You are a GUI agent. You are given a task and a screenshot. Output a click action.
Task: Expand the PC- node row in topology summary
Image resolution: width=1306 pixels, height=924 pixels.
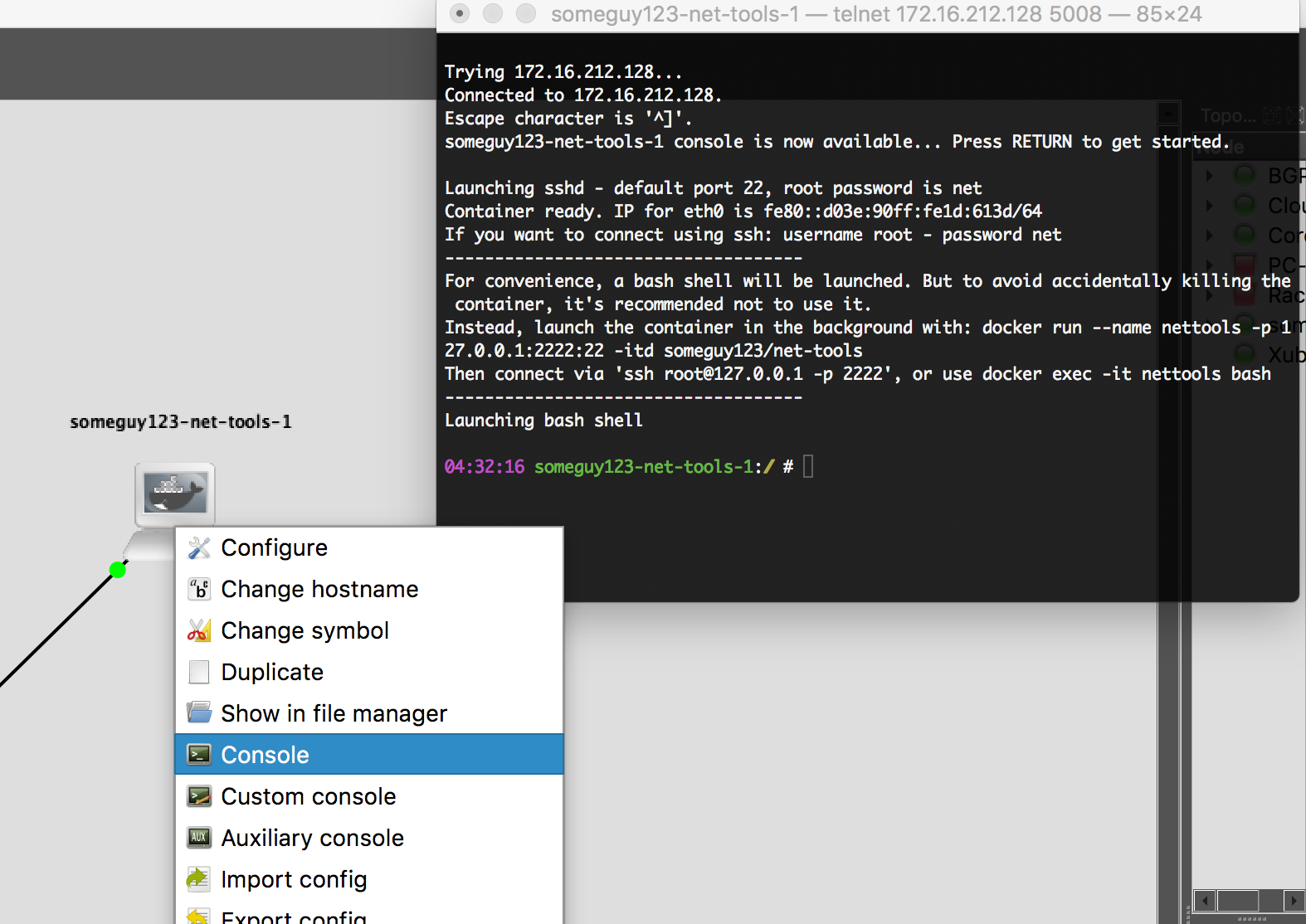click(x=1210, y=265)
